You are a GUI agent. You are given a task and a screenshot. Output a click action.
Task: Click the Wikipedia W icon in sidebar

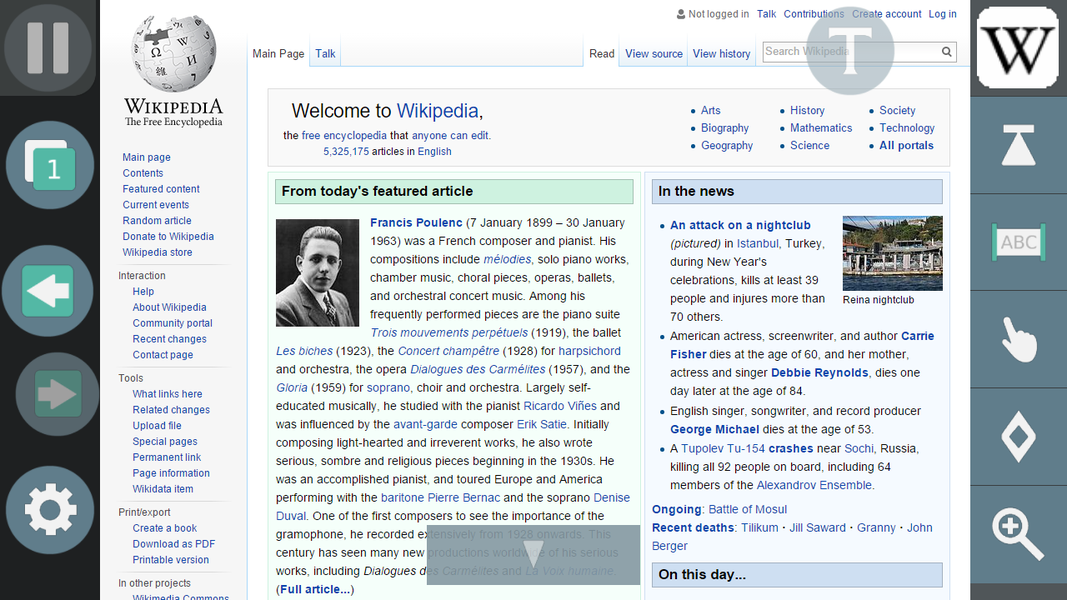coord(1018,48)
